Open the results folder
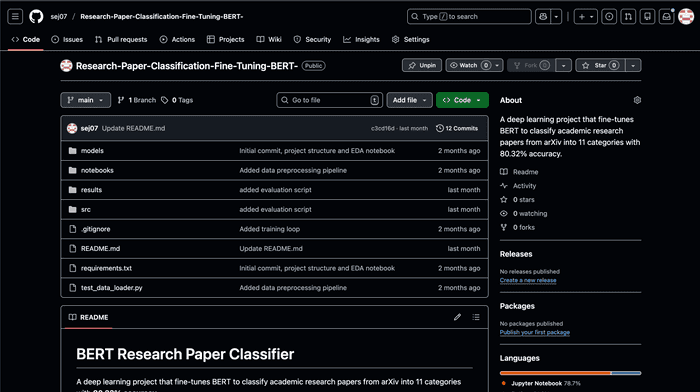Image resolution: width=700 pixels, height=392 pixels. (x=91, y=190)
